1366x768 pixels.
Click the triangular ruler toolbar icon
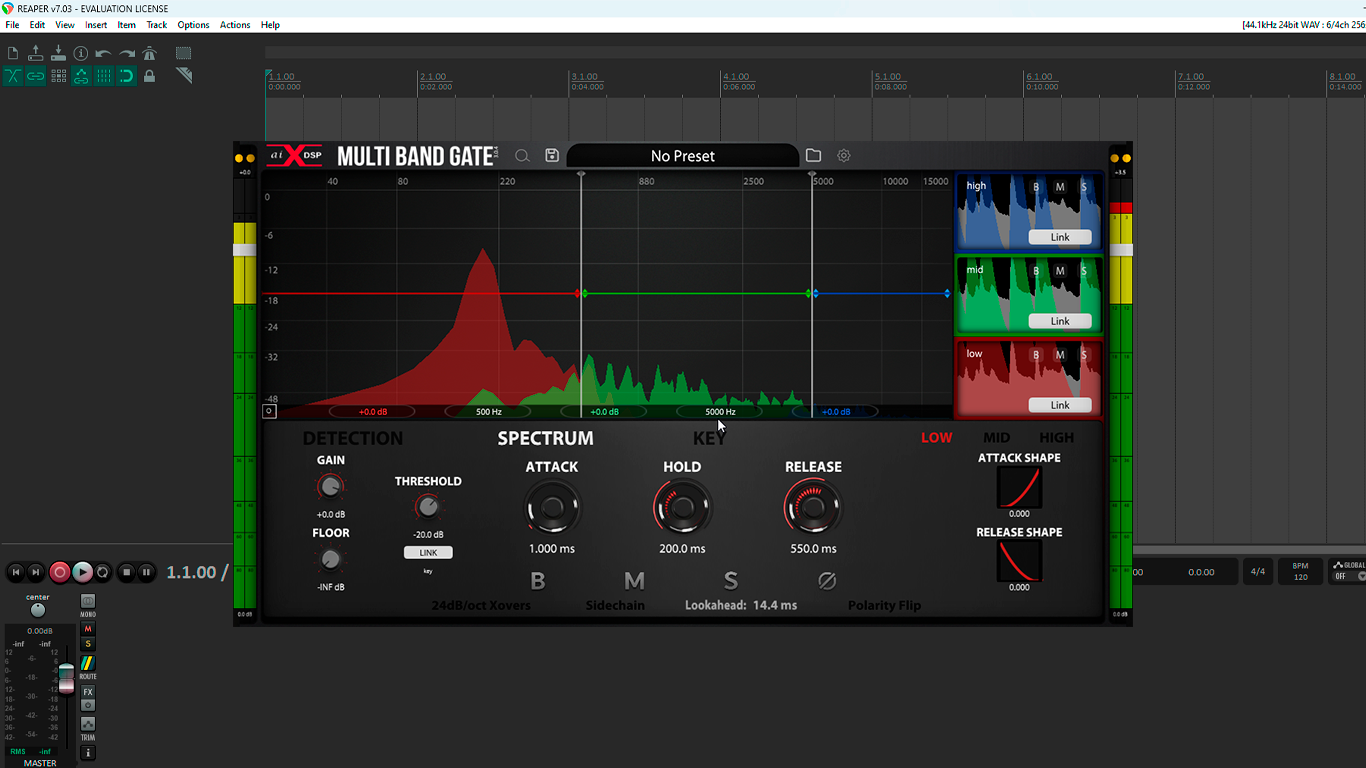coord(184,76)
